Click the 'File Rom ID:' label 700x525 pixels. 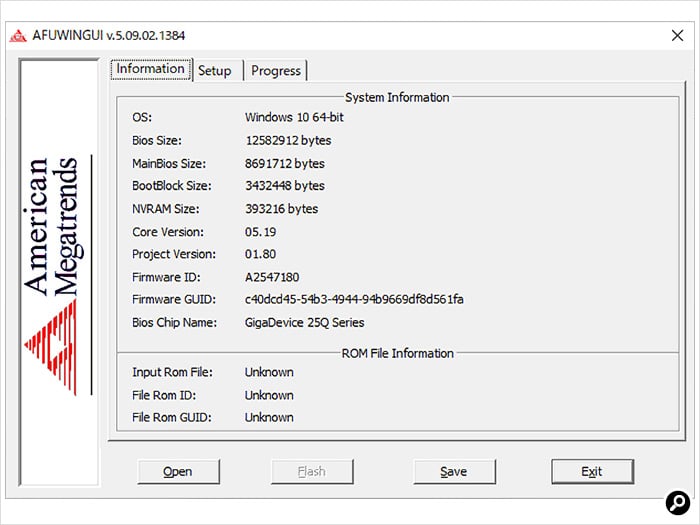[164, 396]
